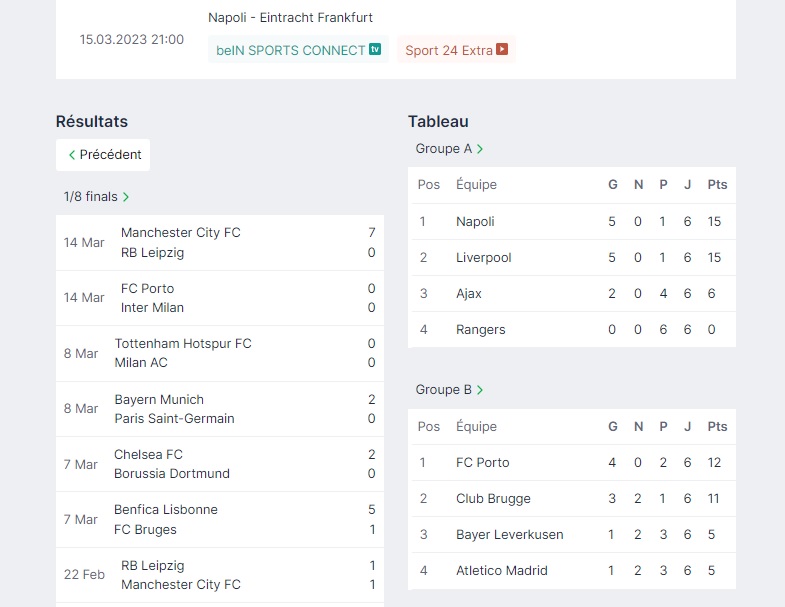Click Napoli in the Groupe A table

pyautogui.click(x=475, y=222)
